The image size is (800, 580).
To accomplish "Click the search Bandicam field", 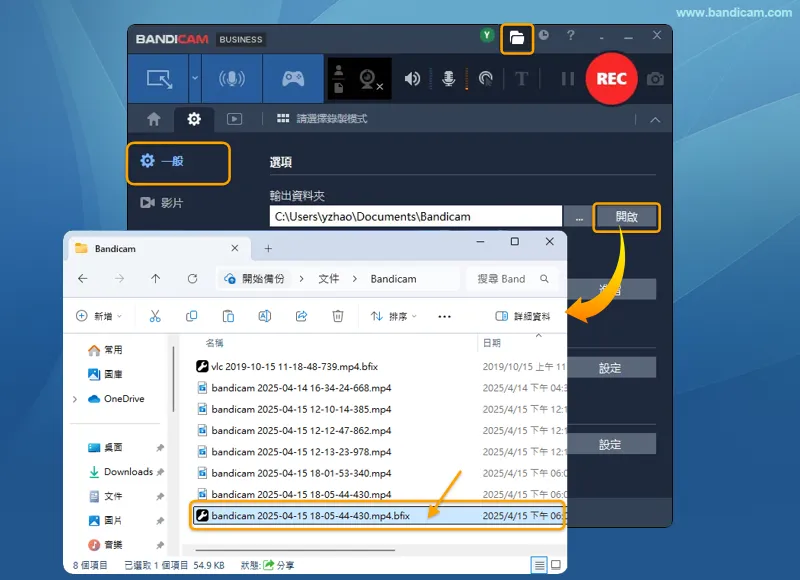I will point(513,279).
